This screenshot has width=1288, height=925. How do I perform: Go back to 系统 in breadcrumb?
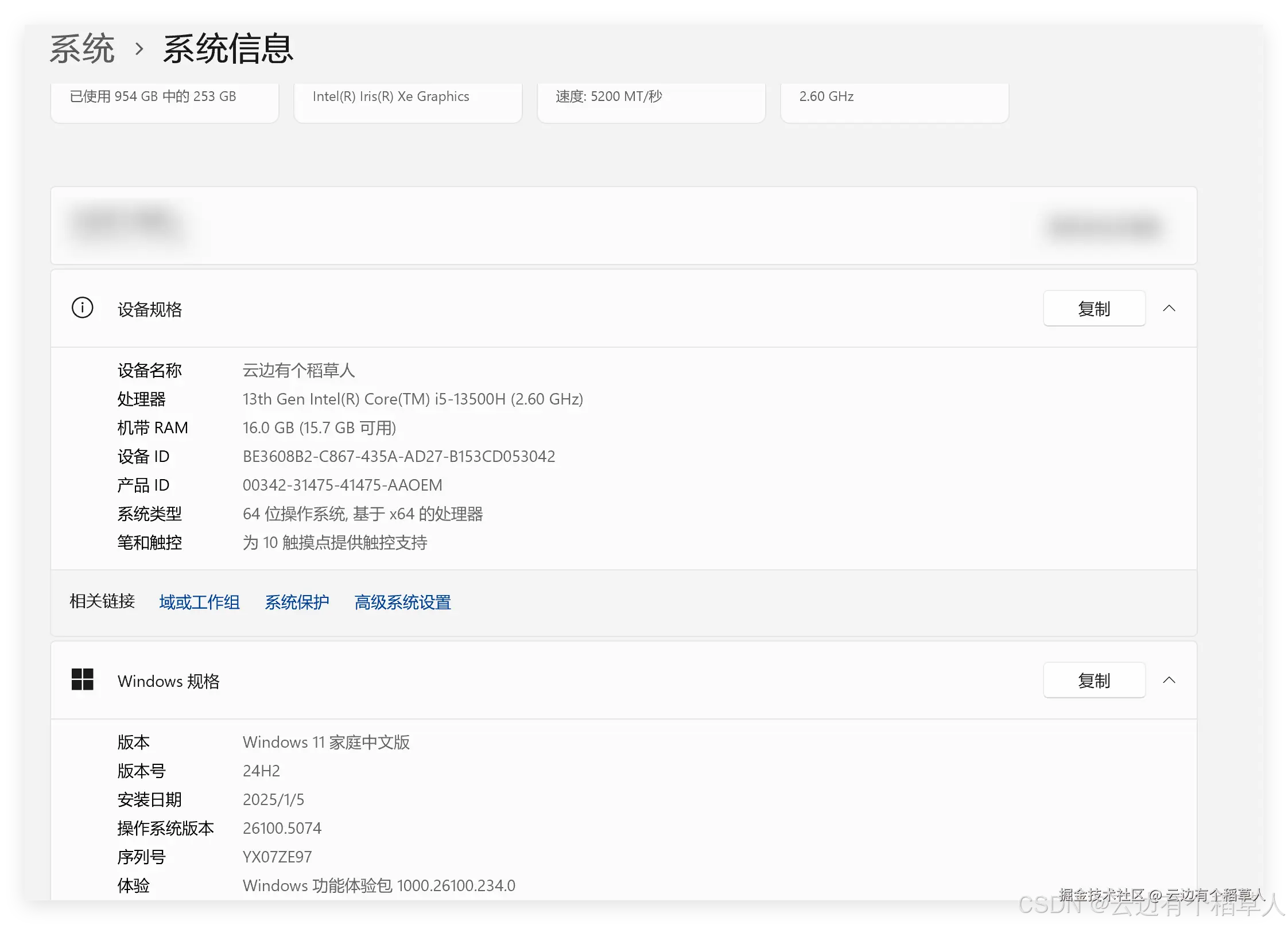pyautogui.click(x=82, y=49)
